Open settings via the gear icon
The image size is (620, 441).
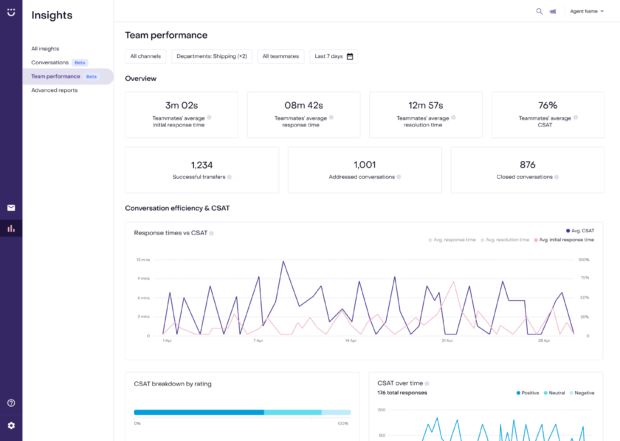(x=11, y=425)
